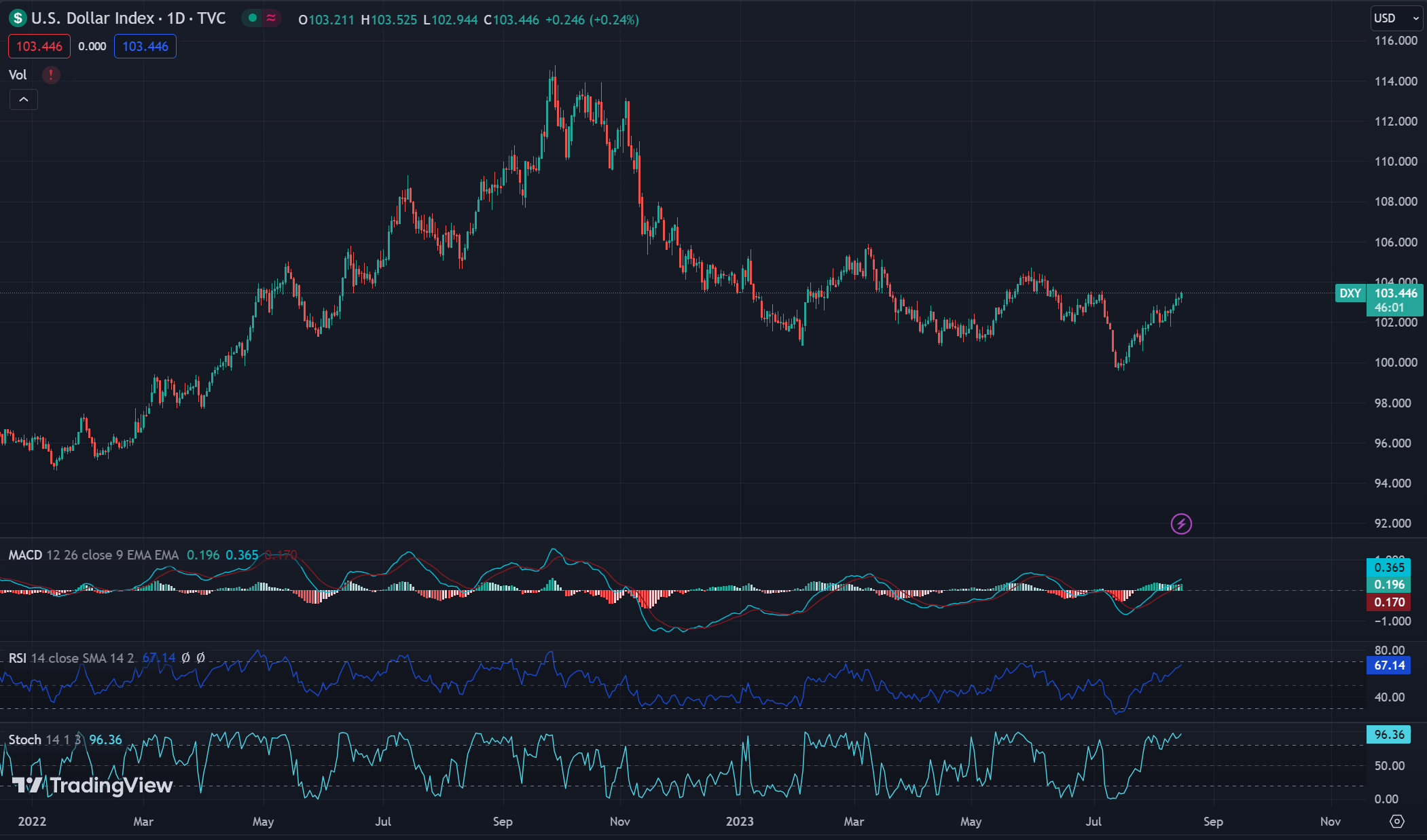The width and height of the screenshot is (1427, 840).
Task: Select the MACD indicator legend label
Action: (25, 555)
